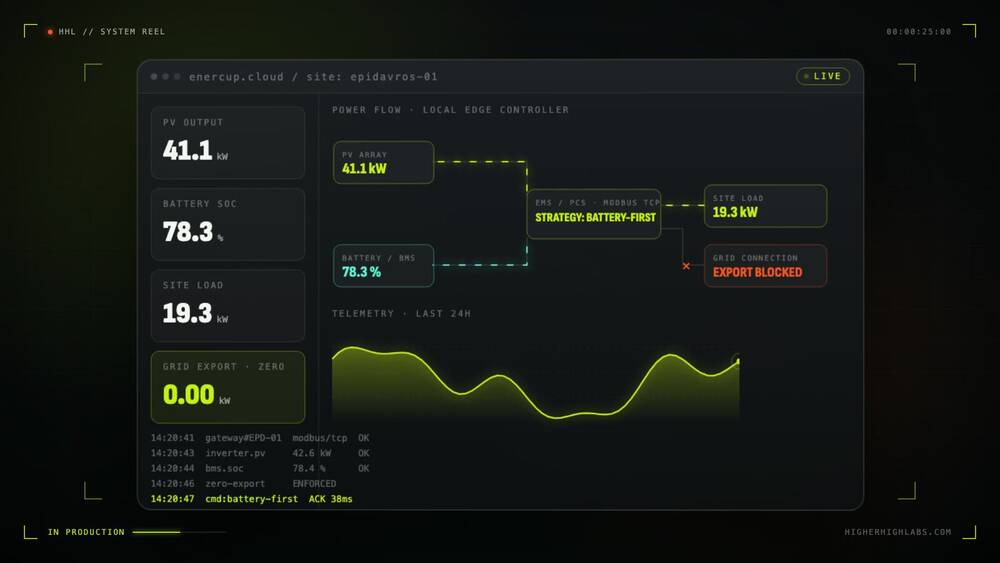
Task: Select the GRID EXPORT ZERO 0.00 kW card
Action: pyautogui.click(x=228, y=387)
